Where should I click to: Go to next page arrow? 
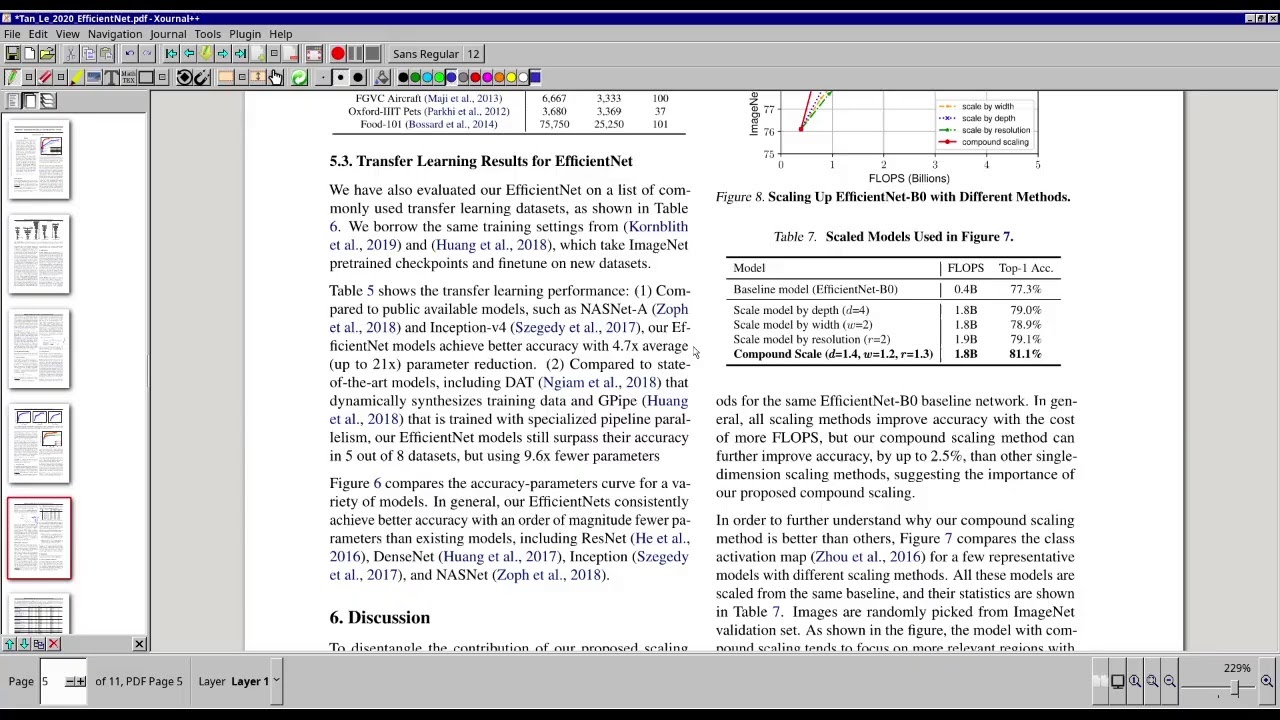tap(223, 54)
